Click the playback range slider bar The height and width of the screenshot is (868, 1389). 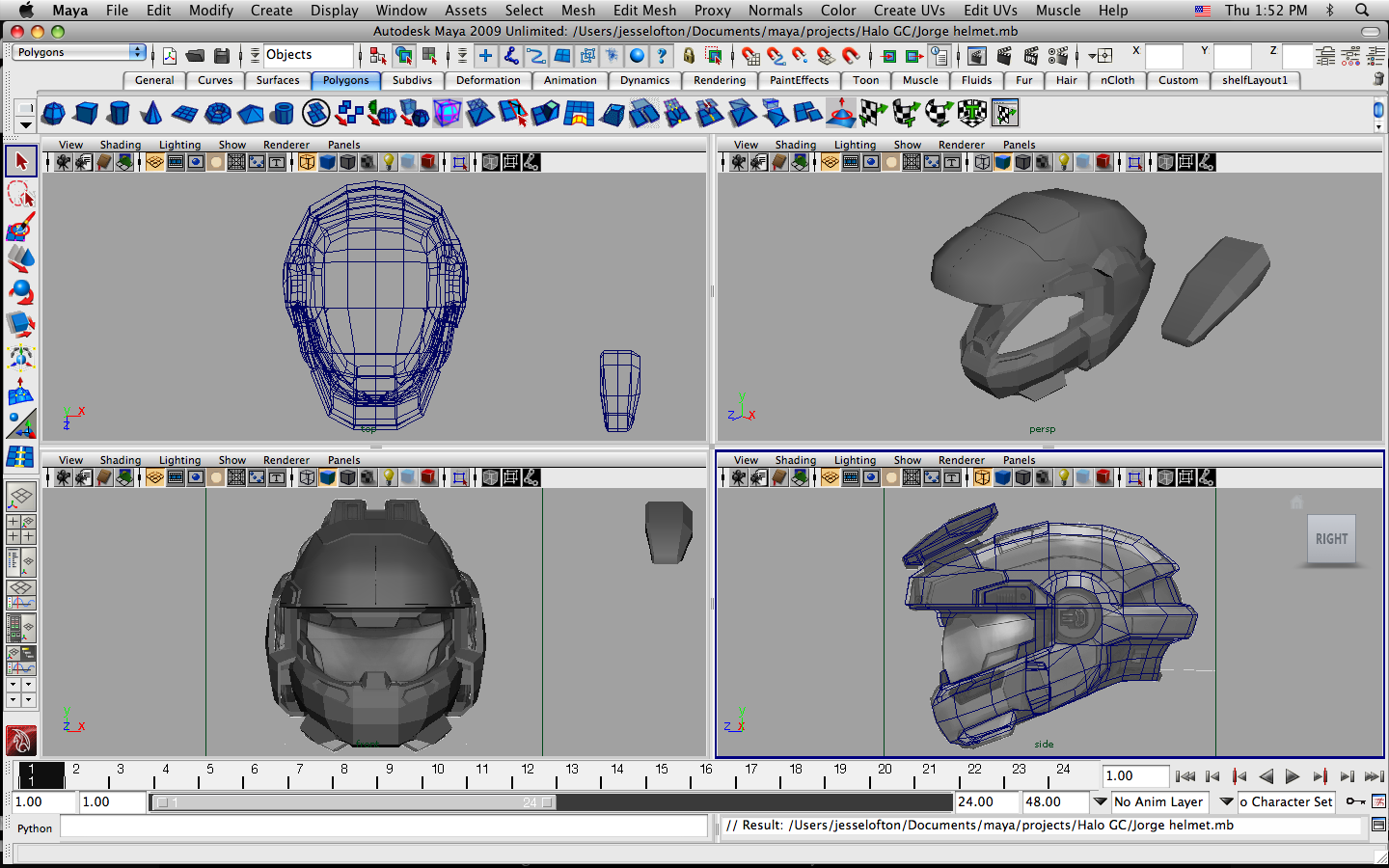[353, 802]
